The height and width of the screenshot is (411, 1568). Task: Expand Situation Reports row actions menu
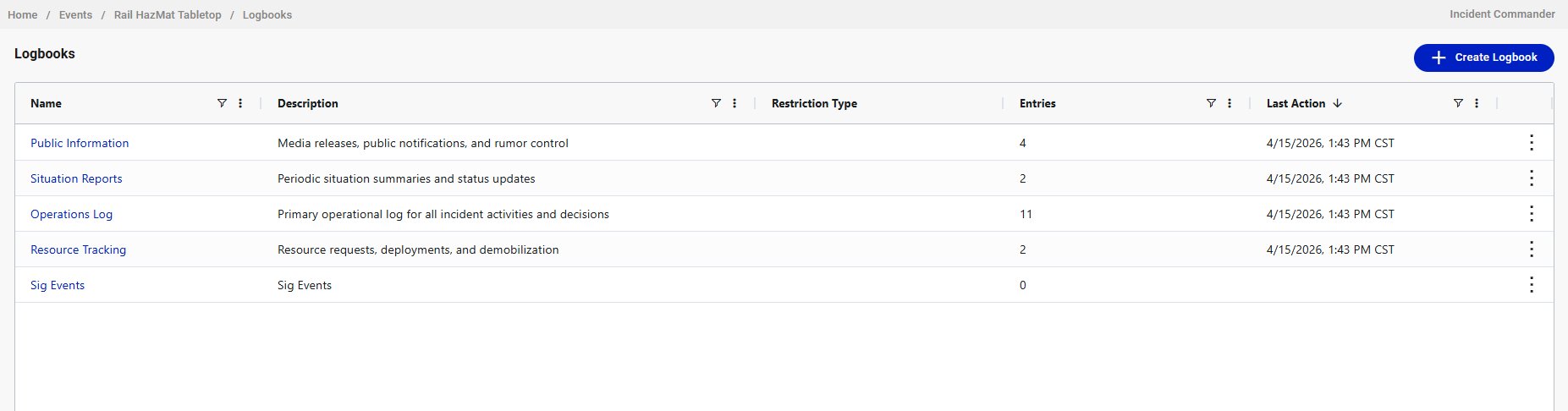point(1532,178)
